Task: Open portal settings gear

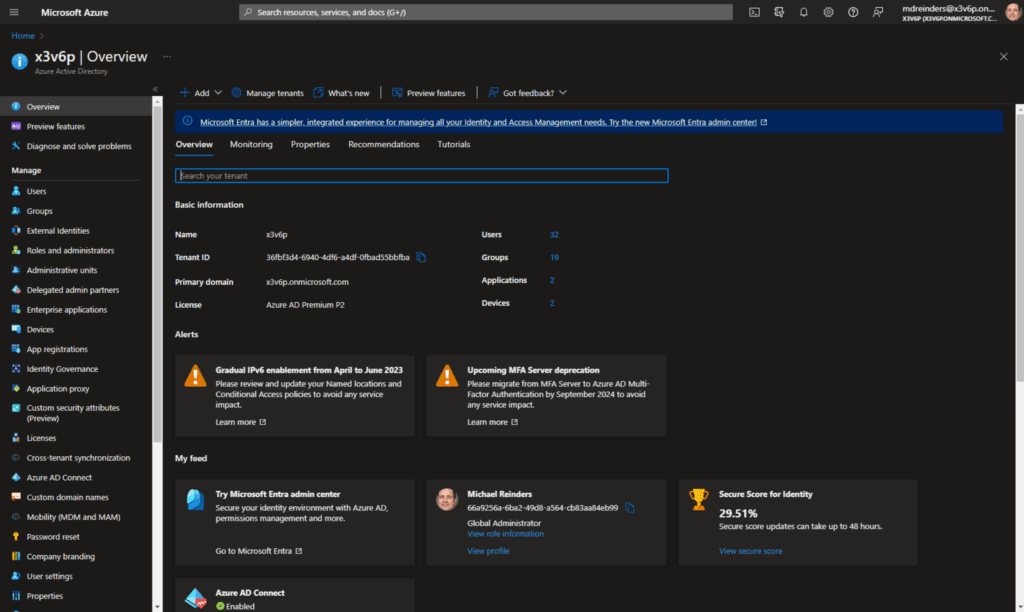Action: pos(828,12)
